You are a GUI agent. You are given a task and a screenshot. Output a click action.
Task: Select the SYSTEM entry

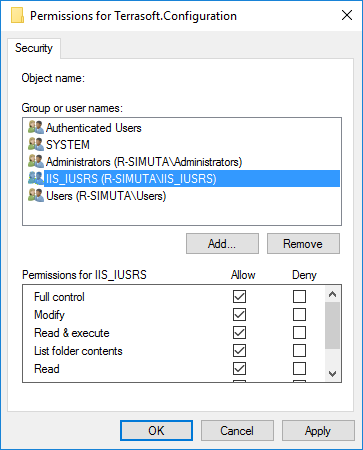[68, 145]
